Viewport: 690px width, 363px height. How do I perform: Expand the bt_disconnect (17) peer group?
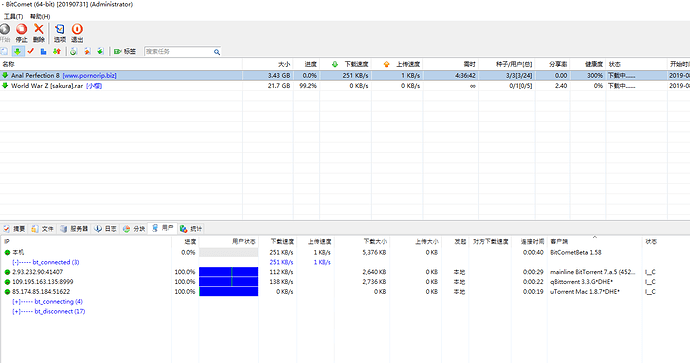16,312
